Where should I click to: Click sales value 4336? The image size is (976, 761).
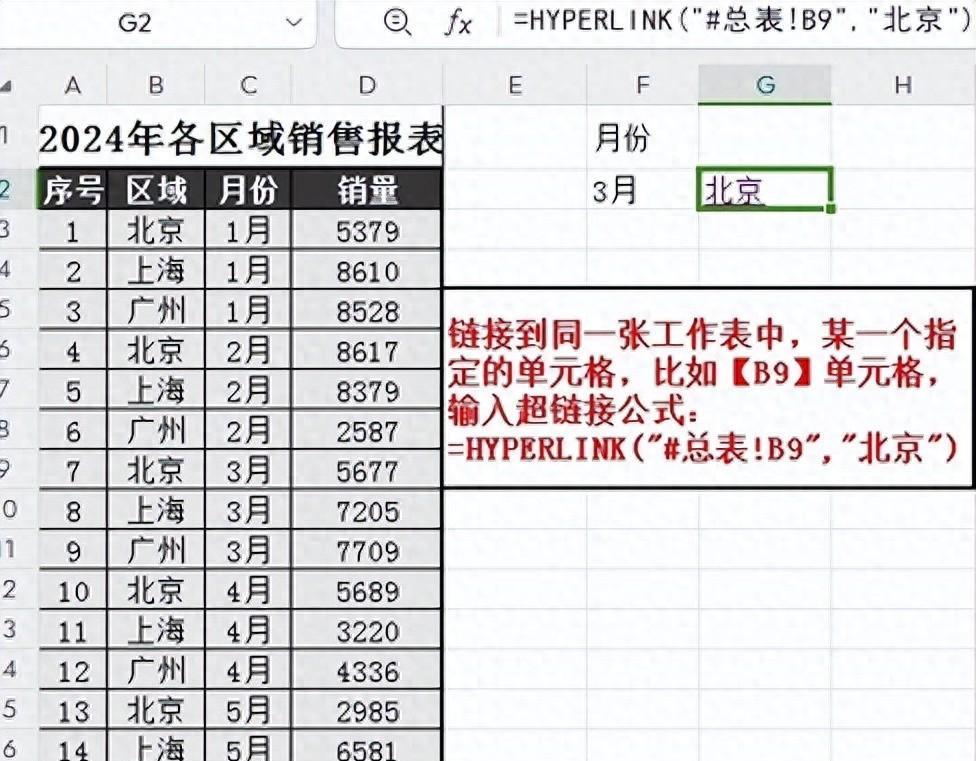[367, 671]
